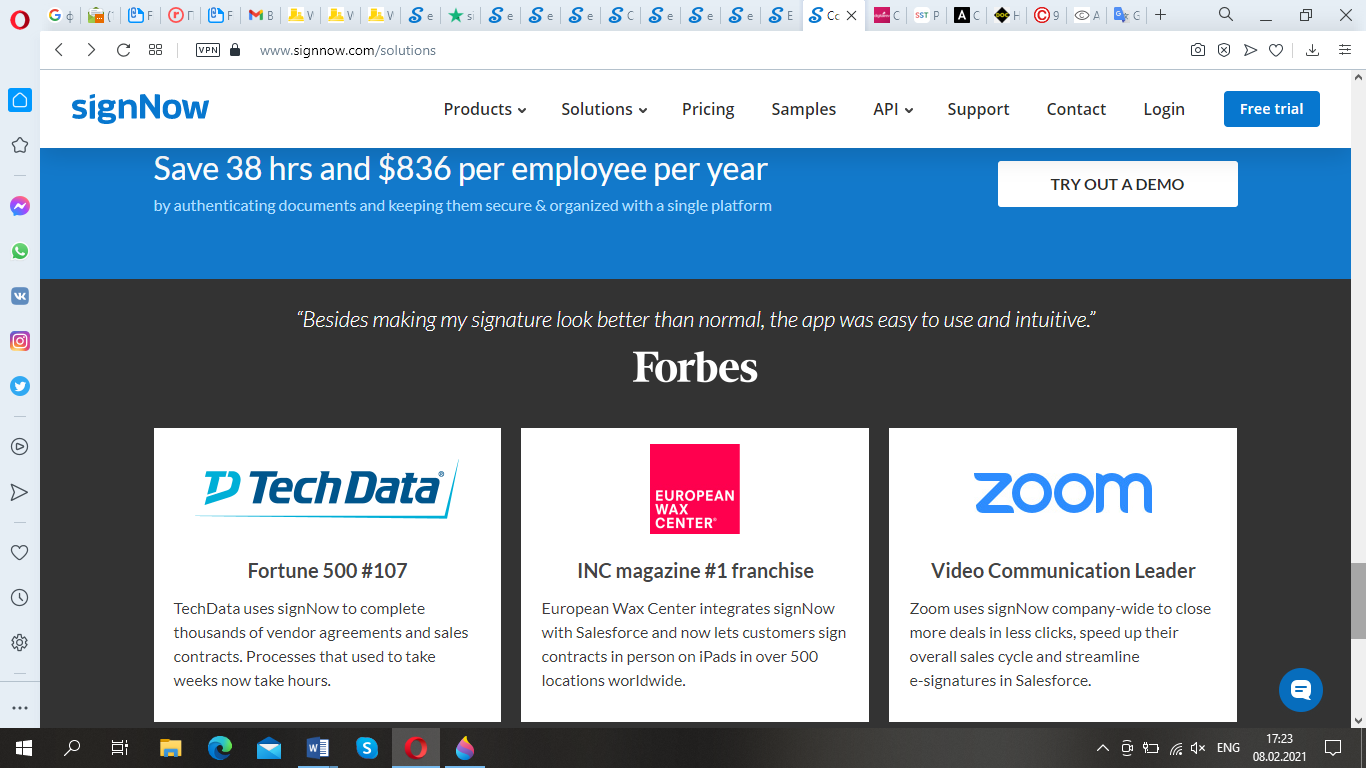Click the Tech Data logo
This screenshot has width=1366, height=768.
(327, 489)
